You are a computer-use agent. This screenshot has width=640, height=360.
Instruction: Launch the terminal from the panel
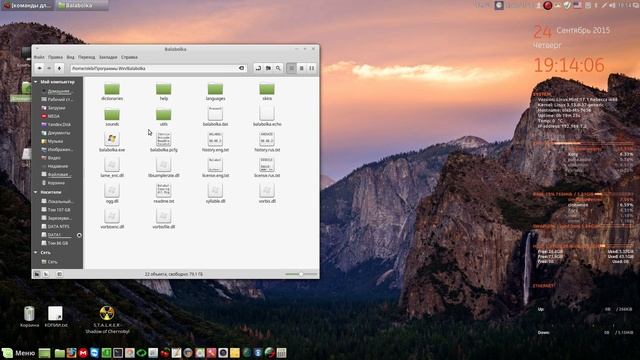point(118,353)
